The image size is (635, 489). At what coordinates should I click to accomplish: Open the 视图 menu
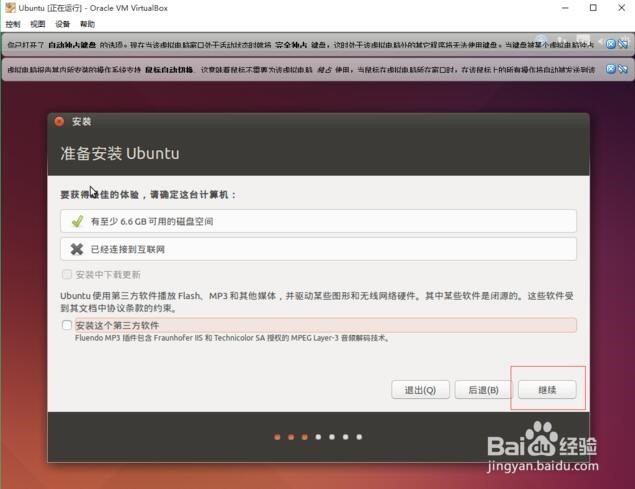pyautogui.click(x=38, y=24)
